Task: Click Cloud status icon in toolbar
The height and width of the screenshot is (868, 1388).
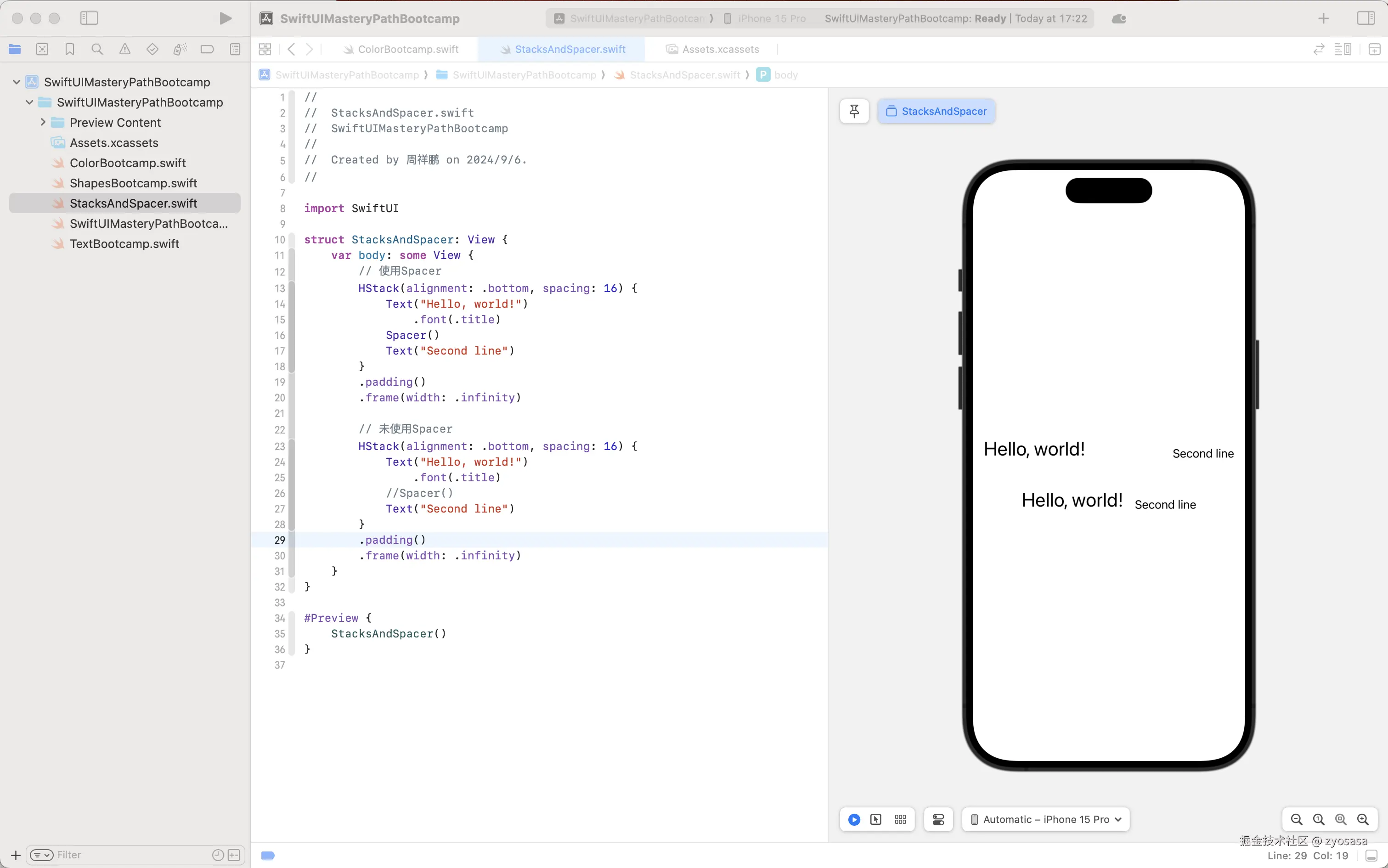Action: tap(1118, 18)
